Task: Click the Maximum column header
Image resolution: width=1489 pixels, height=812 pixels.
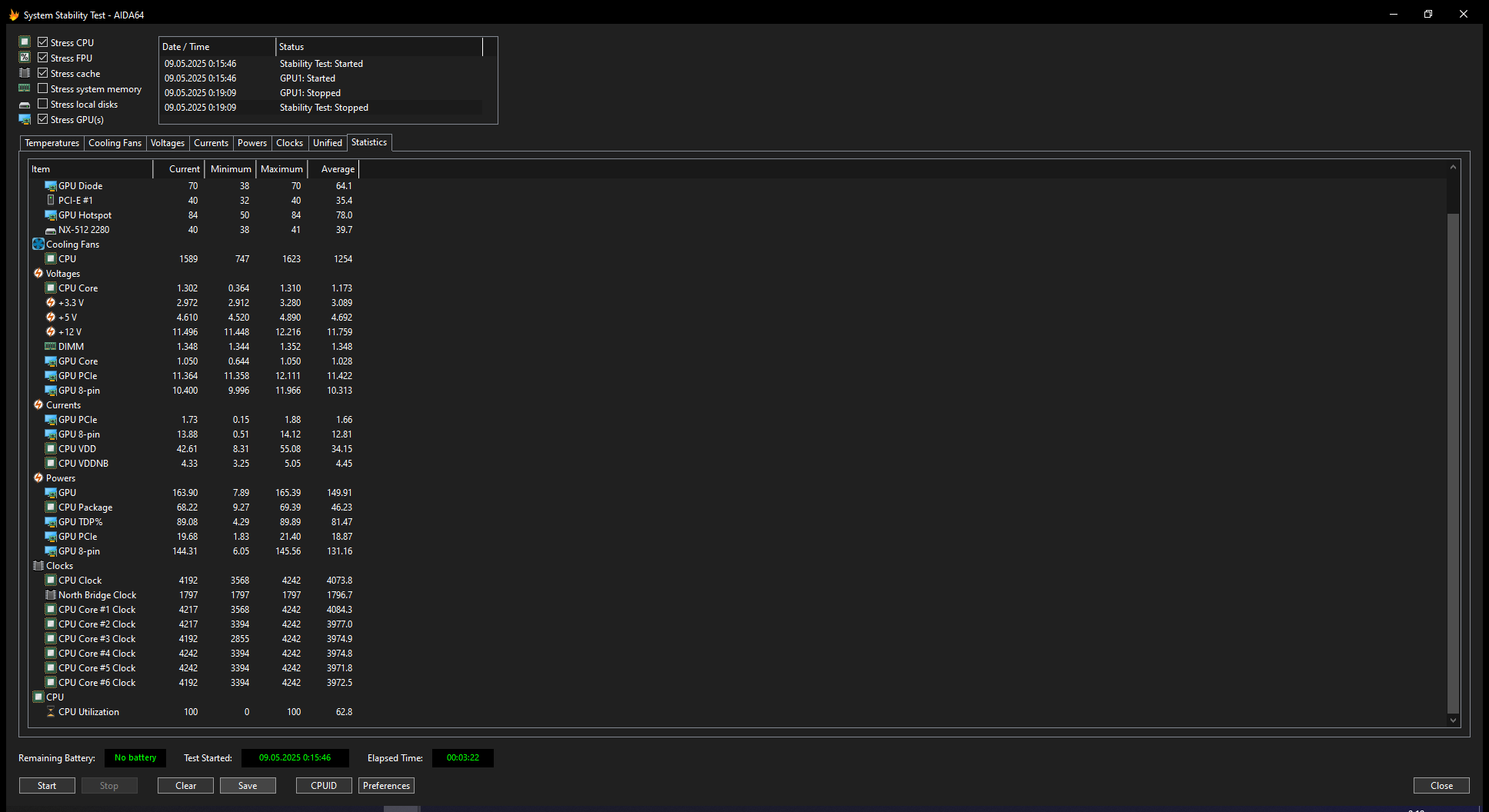Action: click(281, 169)
